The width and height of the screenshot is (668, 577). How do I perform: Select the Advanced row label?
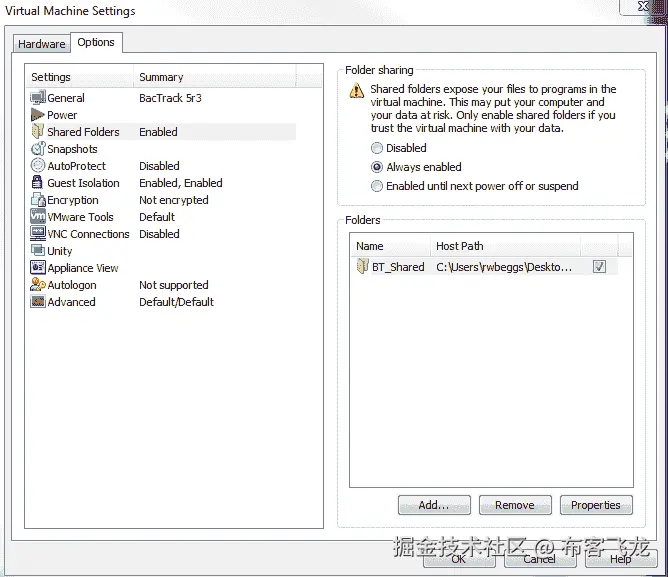point(71,302)
